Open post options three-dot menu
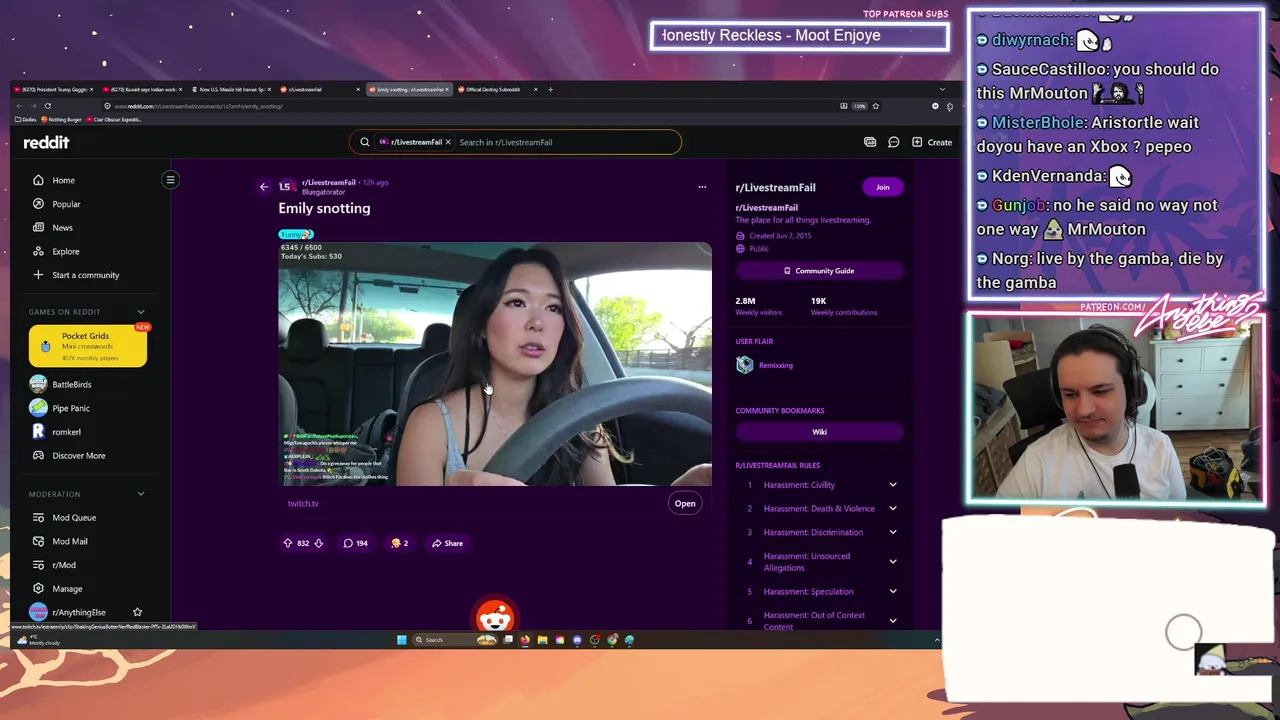Viewport: 1280px width, 720px height. click(702, 187)
